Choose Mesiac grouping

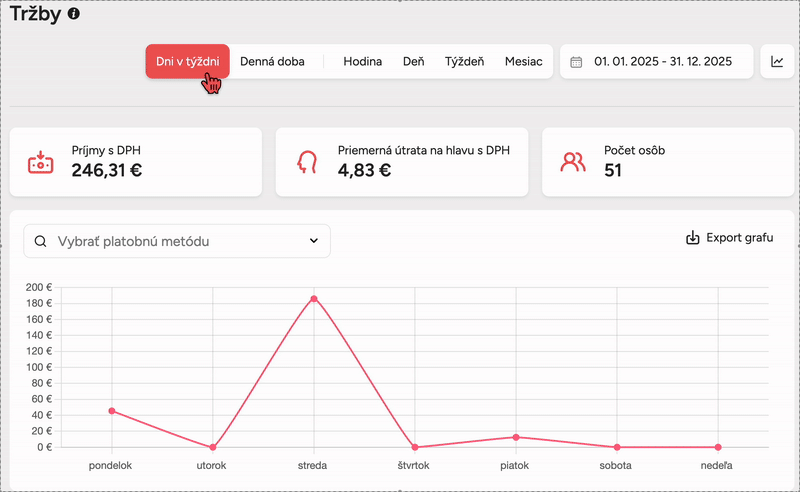[523, 61]
